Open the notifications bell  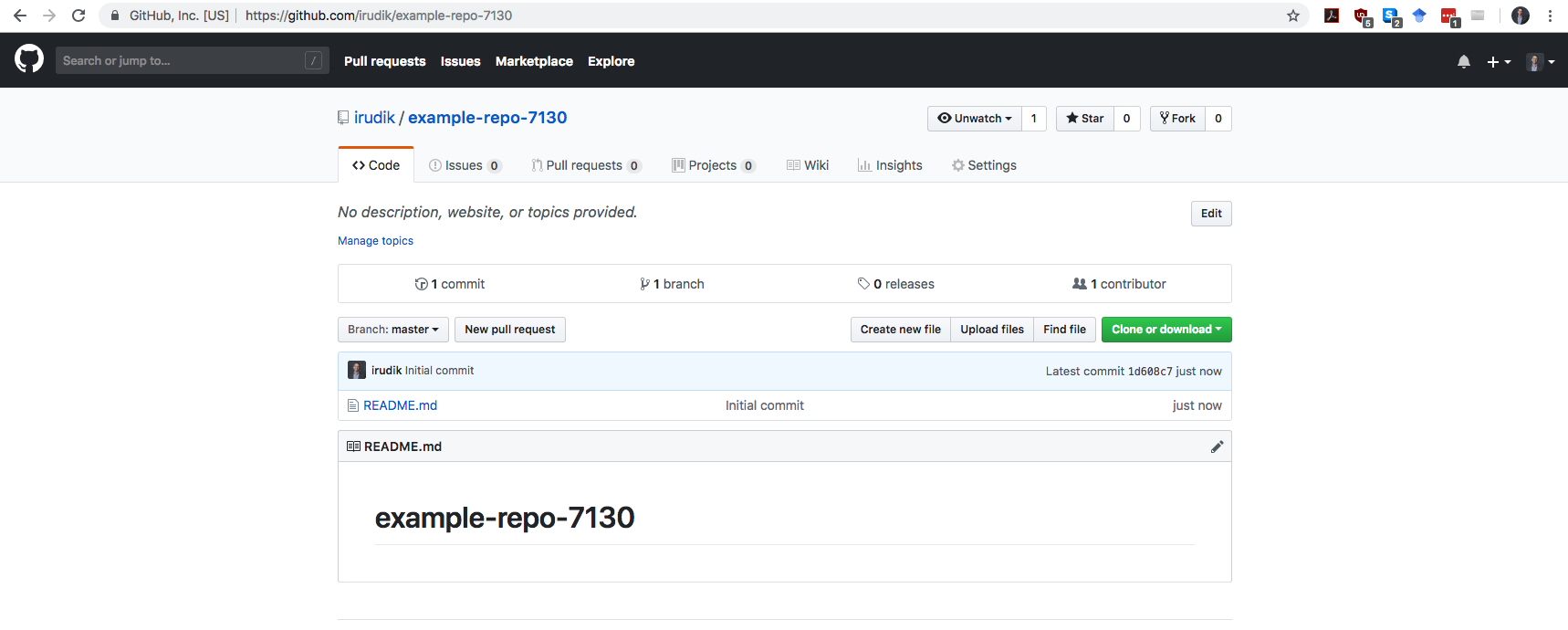[x=1464, y=61]
